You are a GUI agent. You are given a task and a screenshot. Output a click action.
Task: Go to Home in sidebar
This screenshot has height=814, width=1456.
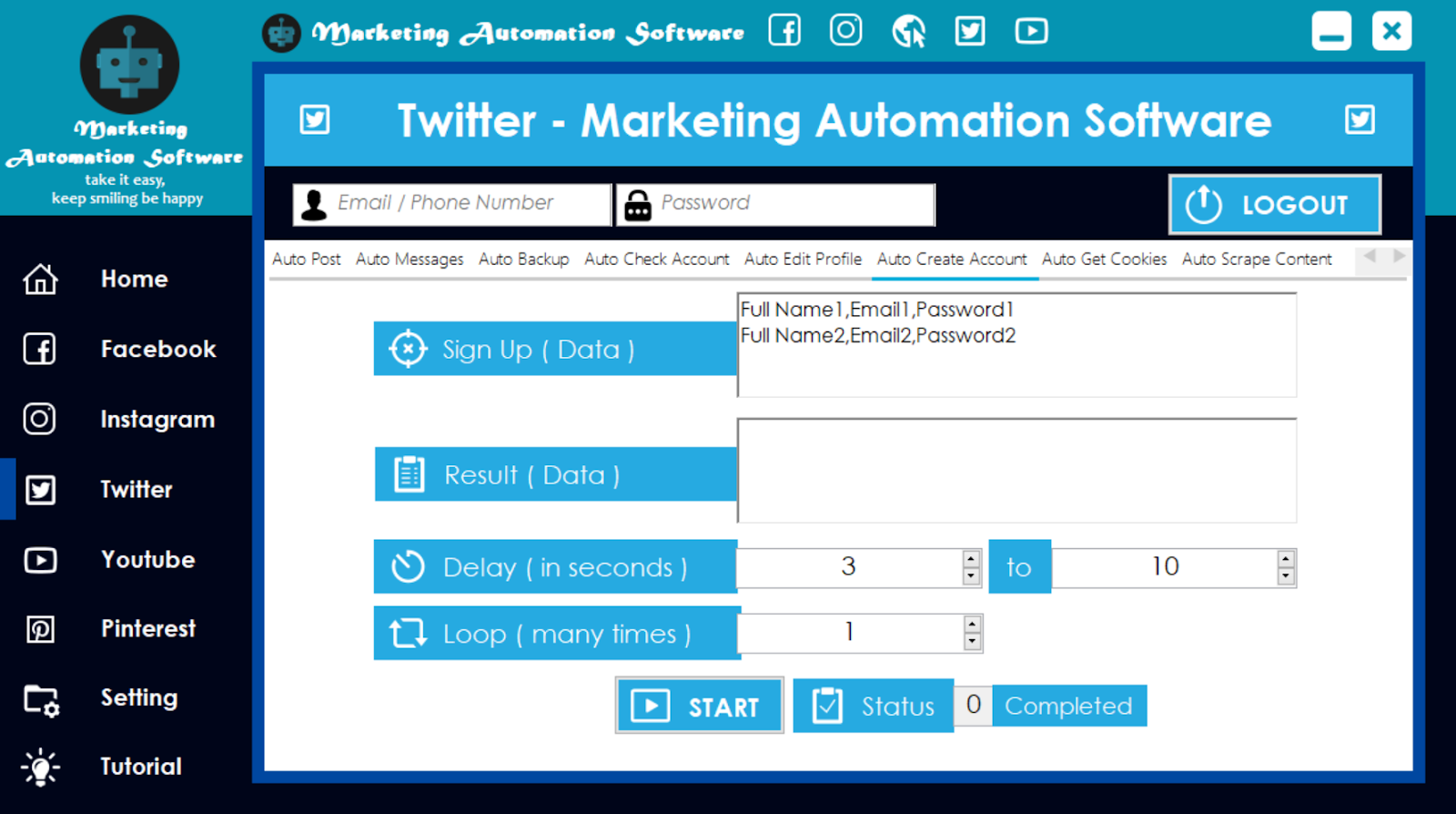pos(134,279)
